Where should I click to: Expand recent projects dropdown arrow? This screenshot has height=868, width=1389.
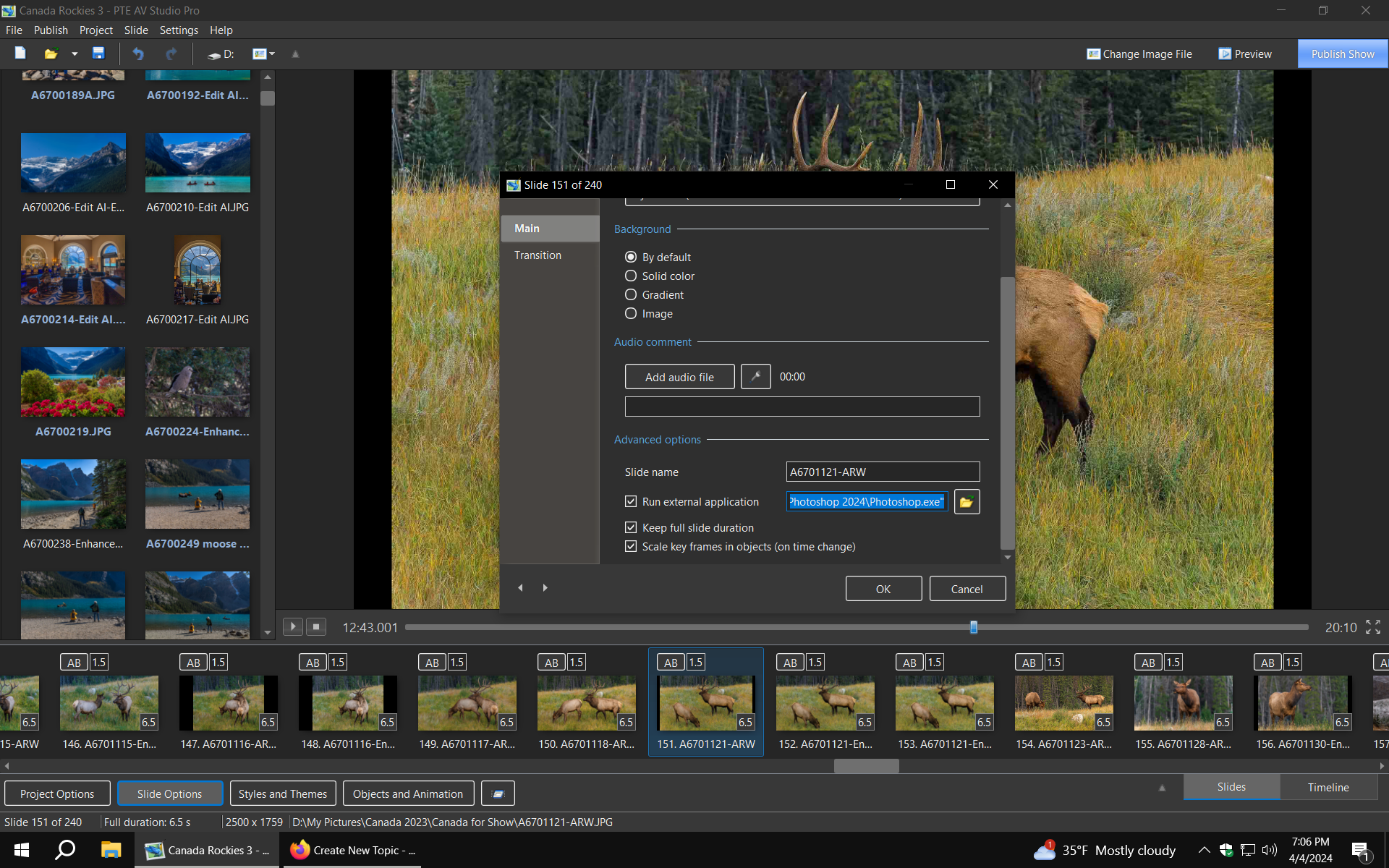[74, 54]
